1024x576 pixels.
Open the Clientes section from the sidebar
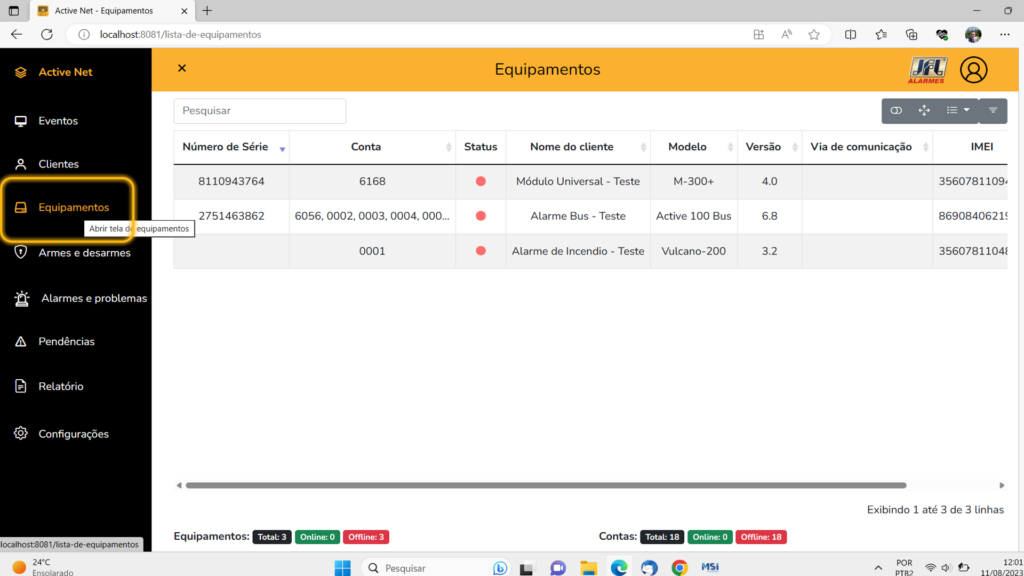click(x=21, y=163)
